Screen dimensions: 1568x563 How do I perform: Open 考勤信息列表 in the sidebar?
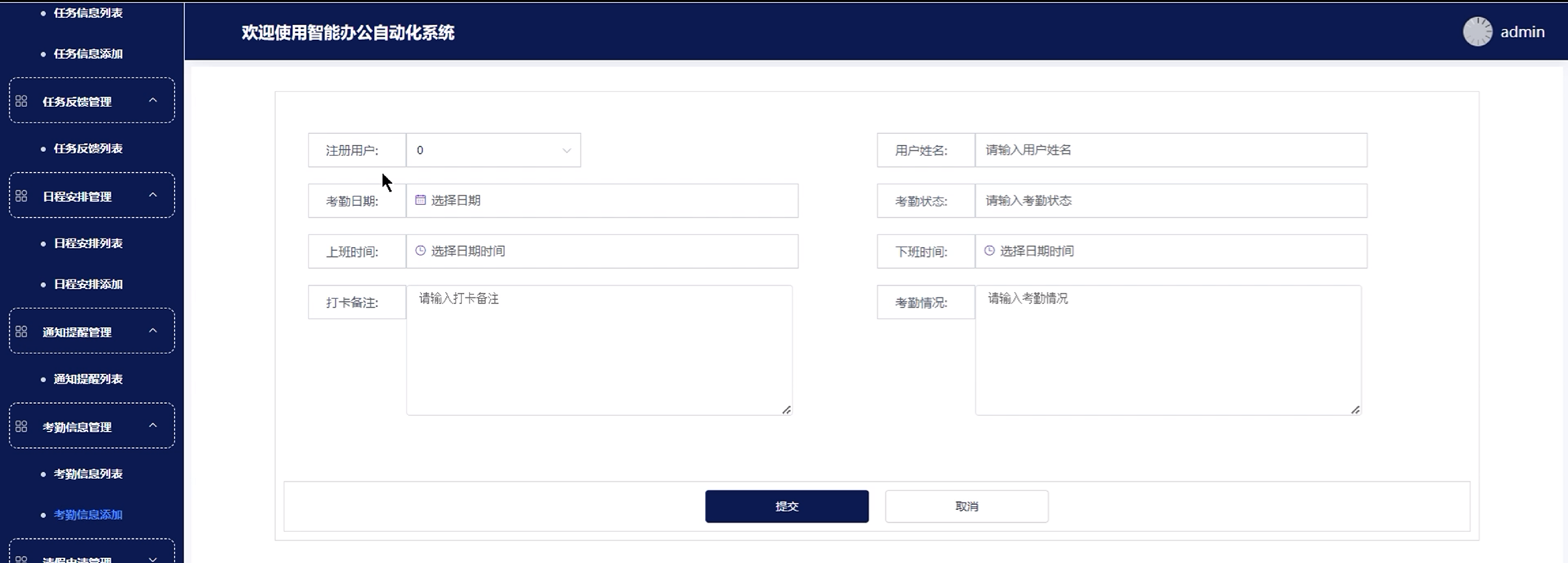click(x=88, y=474)
